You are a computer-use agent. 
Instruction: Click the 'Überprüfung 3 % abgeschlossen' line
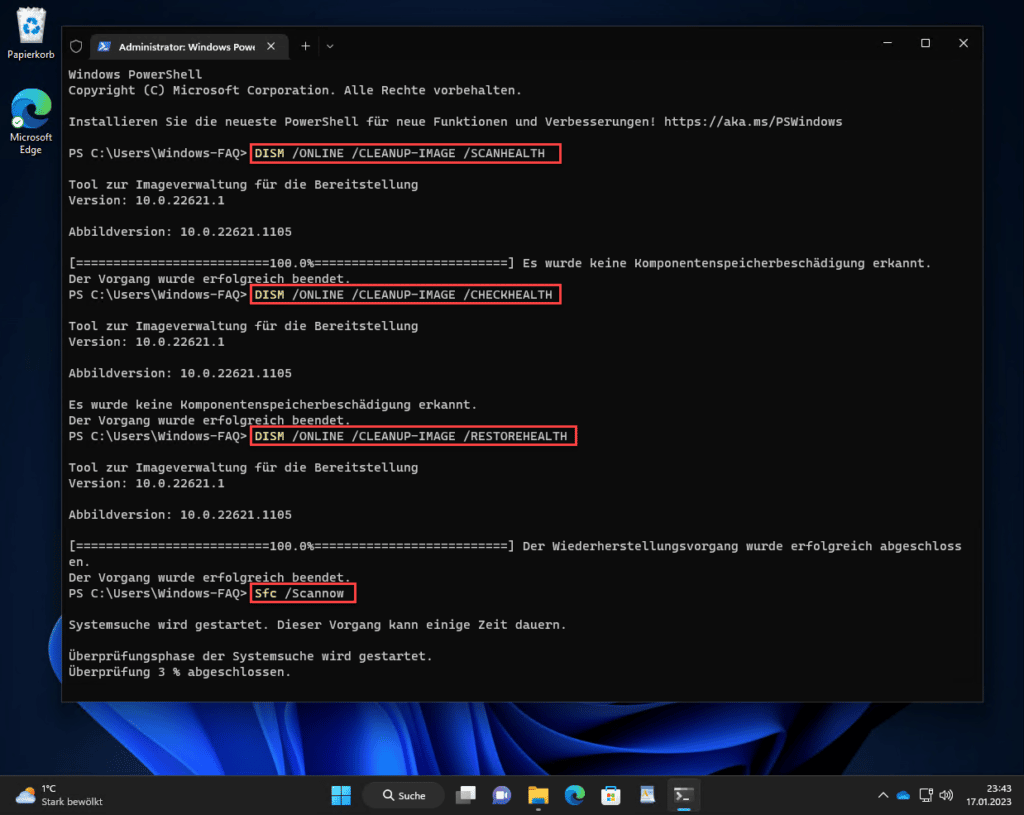point(180,672)
